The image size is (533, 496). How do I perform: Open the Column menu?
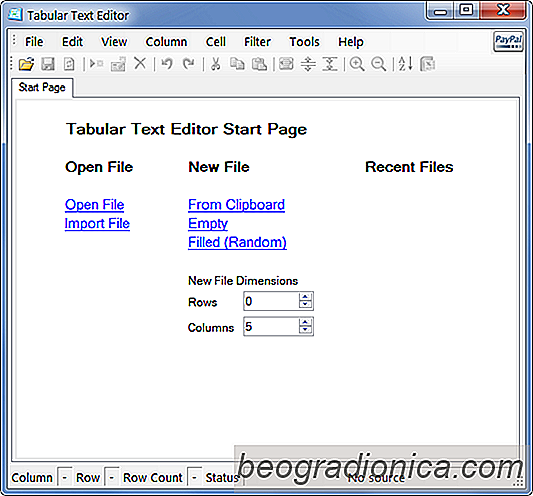click(x=166, y=42)
